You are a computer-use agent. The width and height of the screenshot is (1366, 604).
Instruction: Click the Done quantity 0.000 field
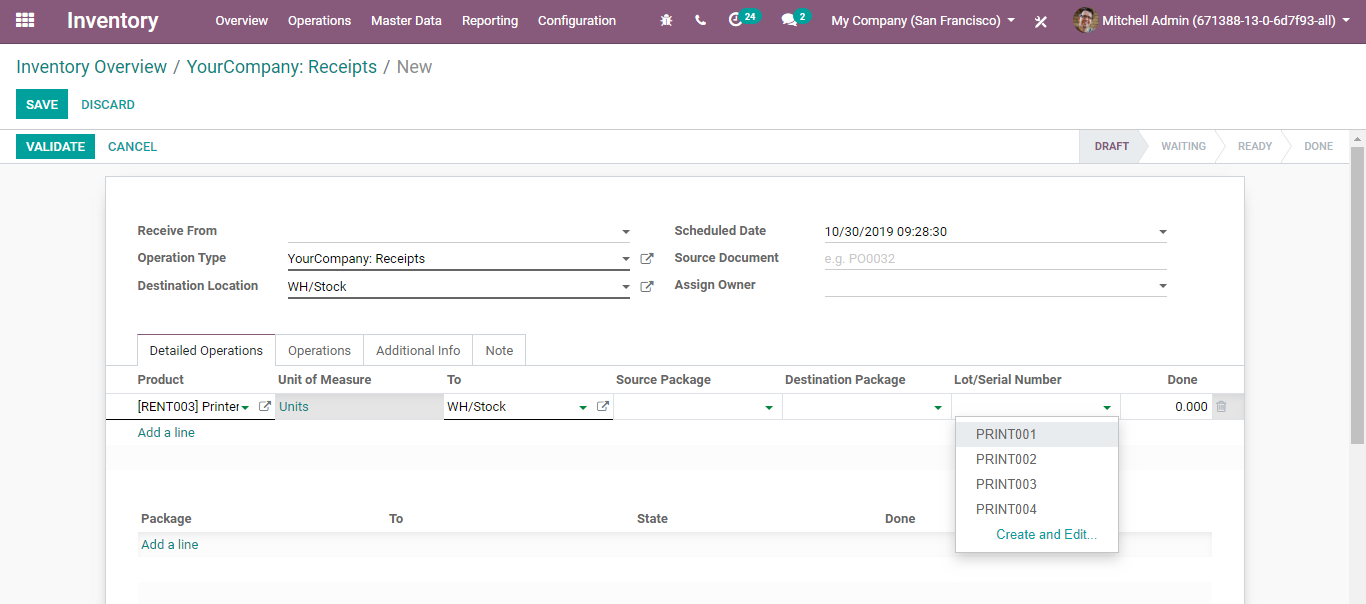[1166, 407]
